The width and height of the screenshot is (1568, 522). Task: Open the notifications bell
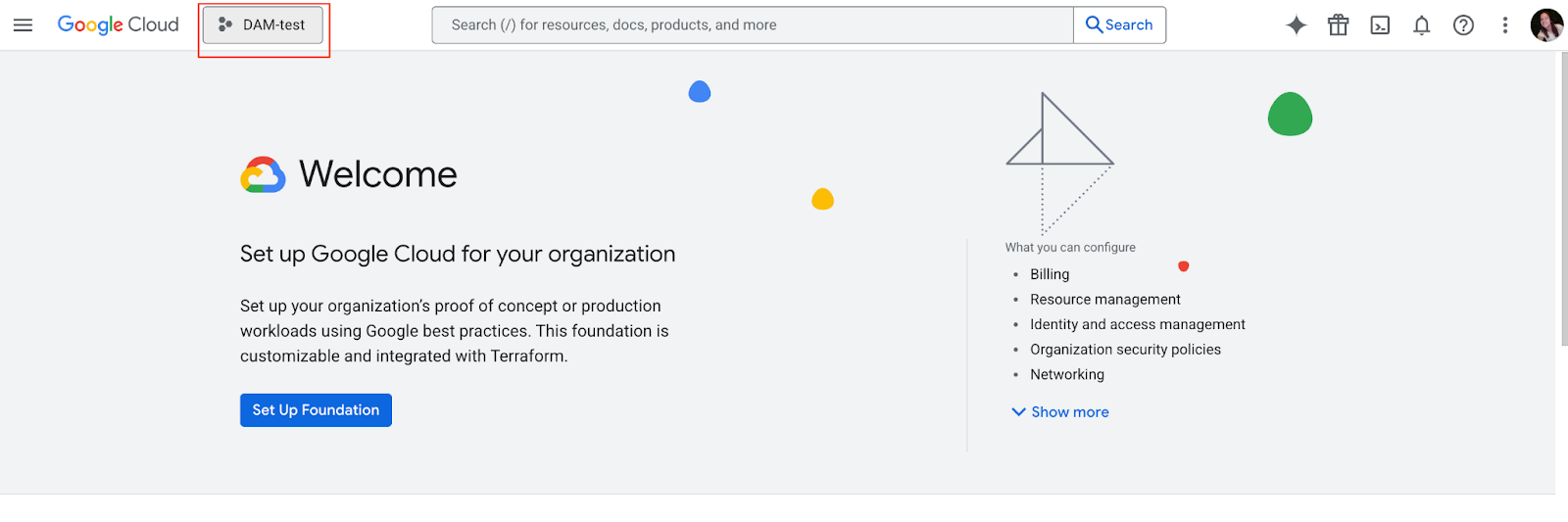click(1422, 25)
